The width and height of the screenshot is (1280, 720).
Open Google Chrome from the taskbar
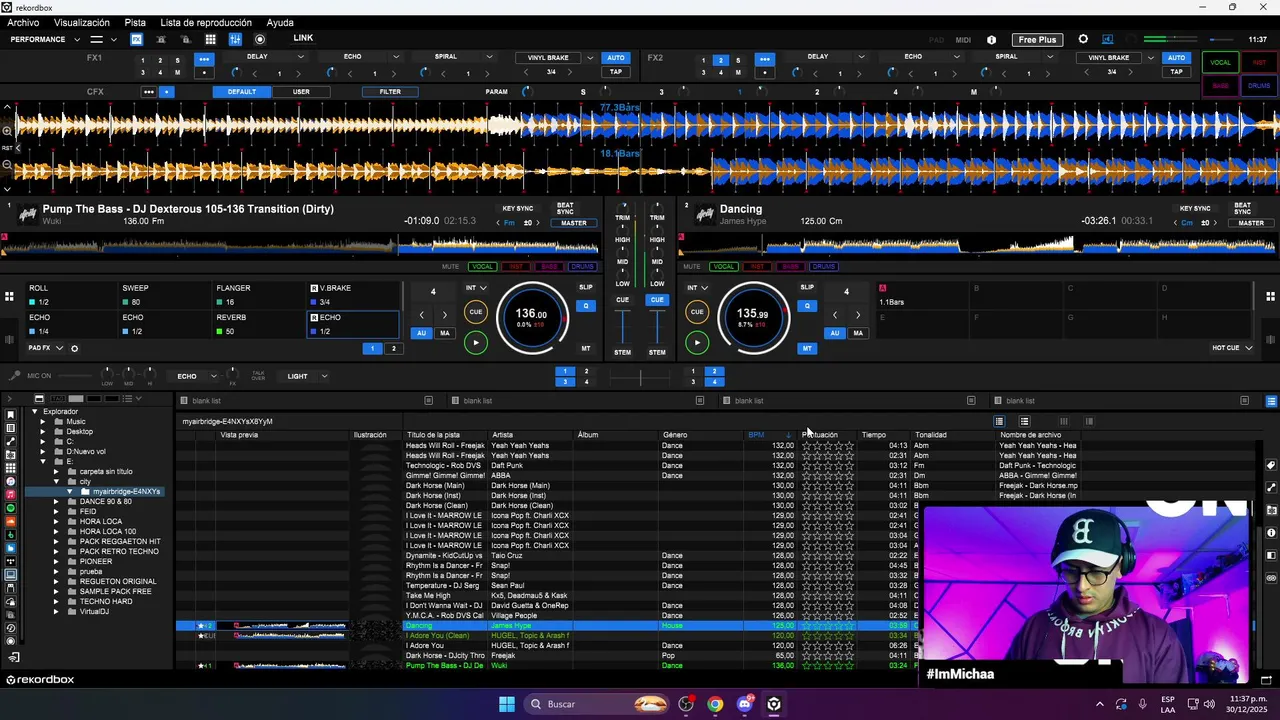coord(715,704)
